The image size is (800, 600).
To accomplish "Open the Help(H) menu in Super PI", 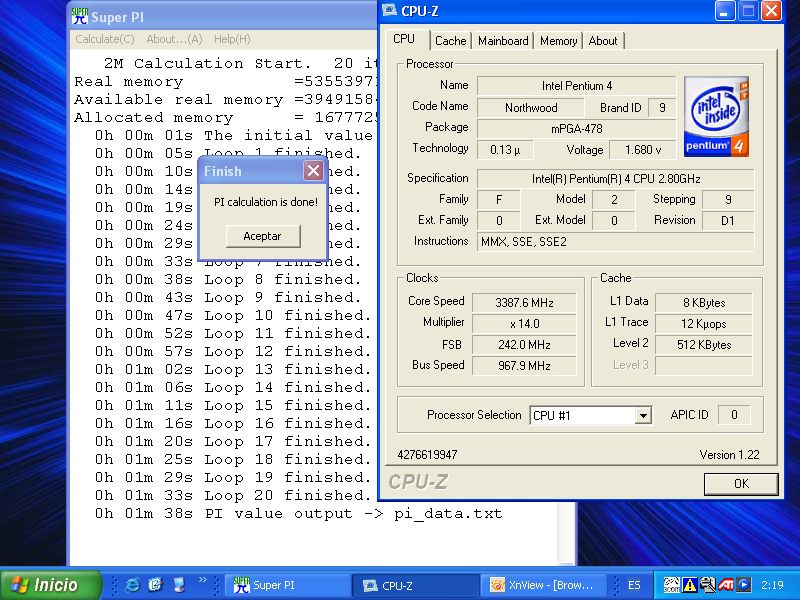I will coord(232,39).
